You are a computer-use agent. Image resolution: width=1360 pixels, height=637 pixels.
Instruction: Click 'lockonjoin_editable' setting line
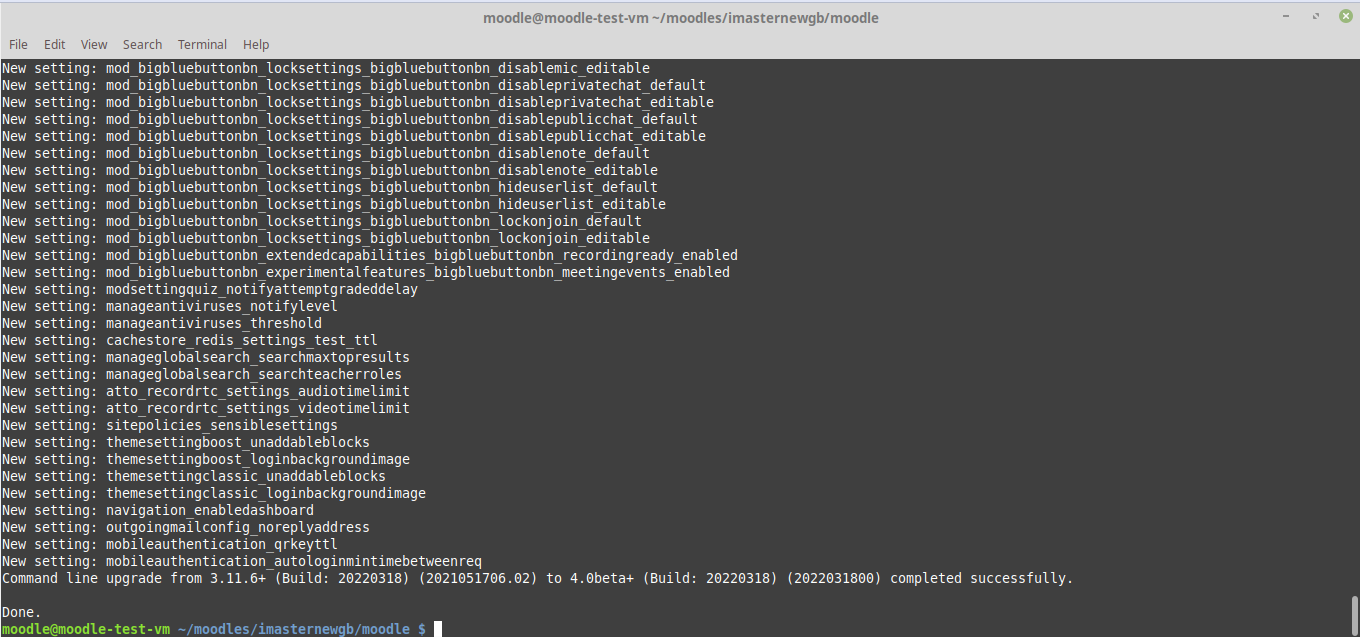pyautogui.click(x=326, y=238)
